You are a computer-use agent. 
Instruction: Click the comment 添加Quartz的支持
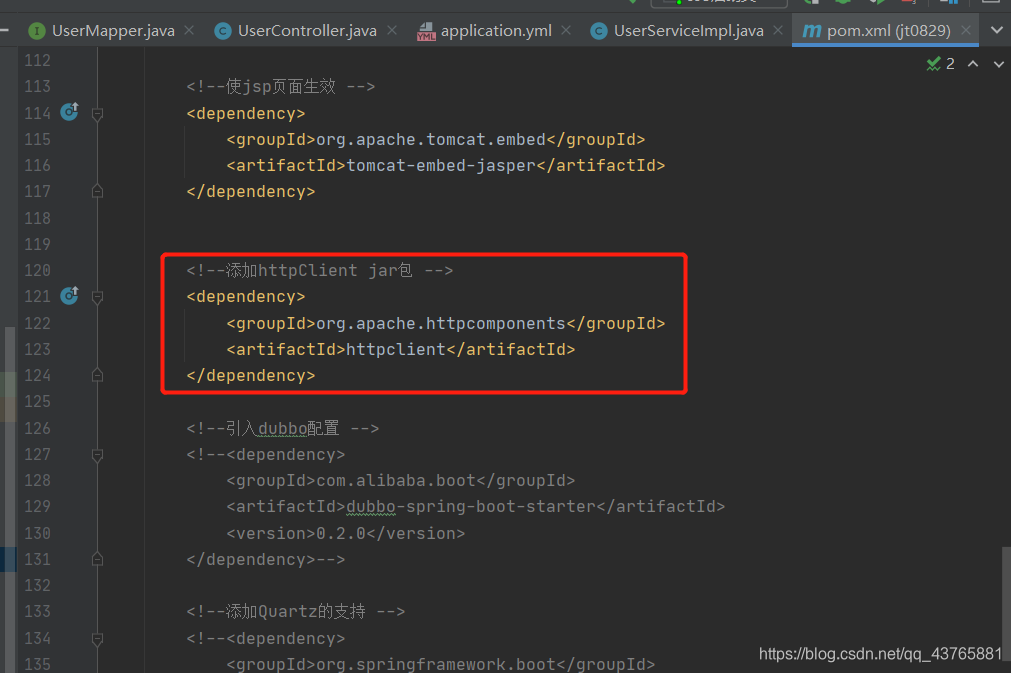295,611
